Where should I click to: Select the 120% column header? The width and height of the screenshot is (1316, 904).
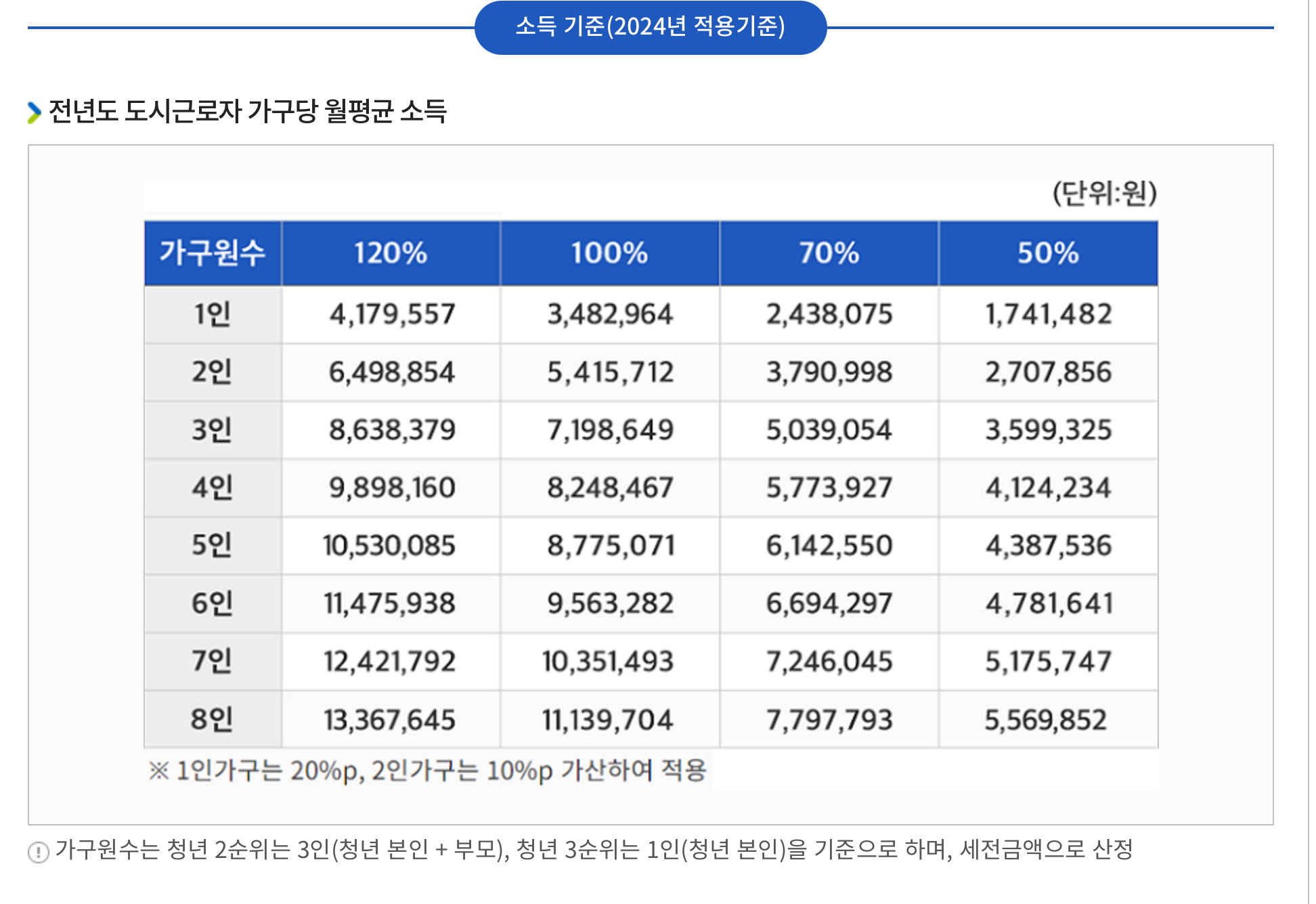point(391,253)
